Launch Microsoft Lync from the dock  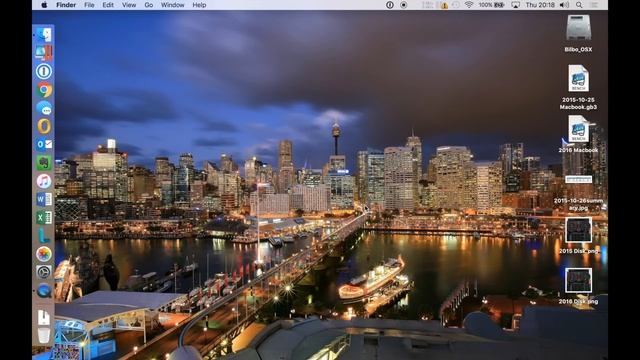click(44, 236)
